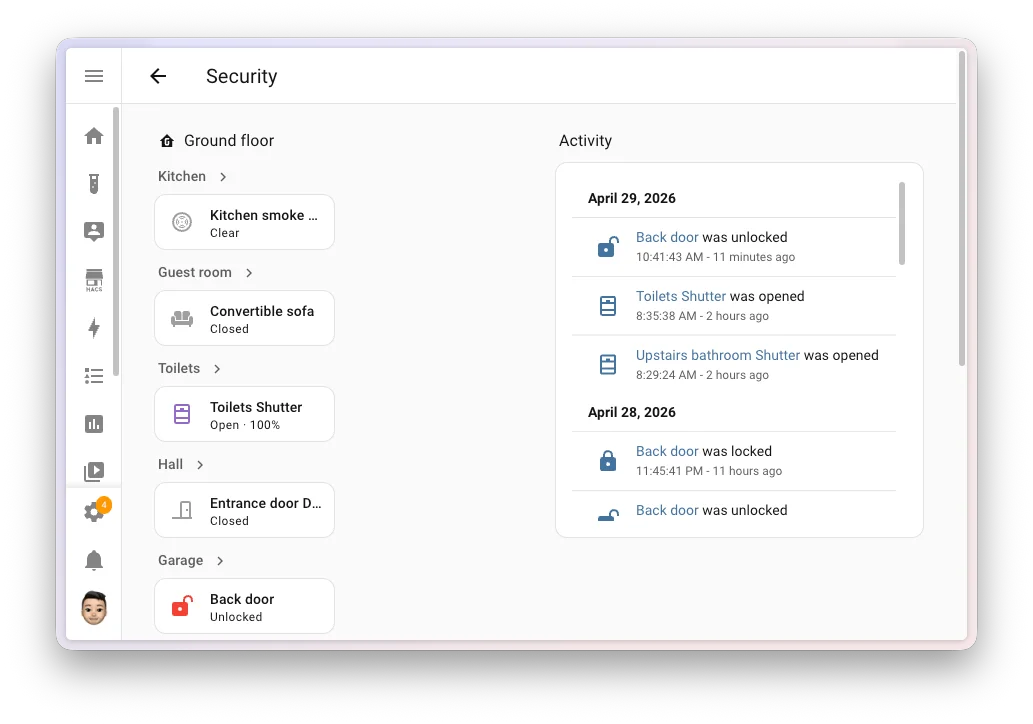1033x724 pixels.
Task: Click locked icon in 11:45:41 PM entry
Action: point(608,460)
